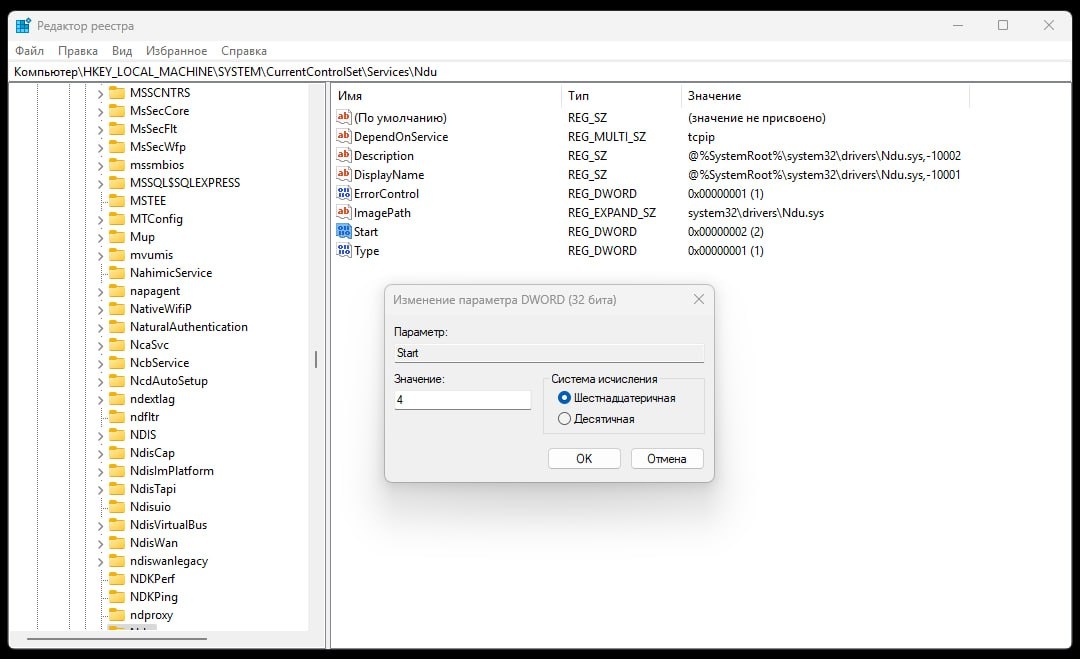Click the string icon beside DisplayName value
1080x659 pixels.
344,174
